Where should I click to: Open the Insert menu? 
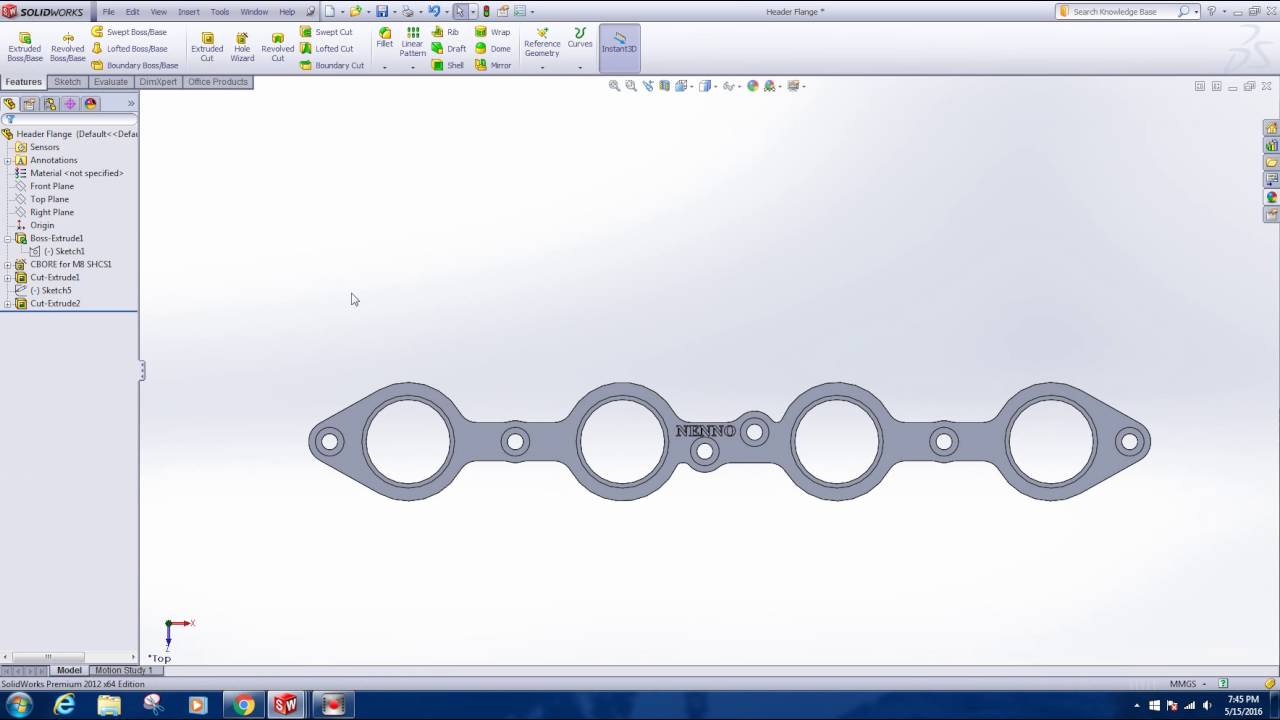click(189, 12)
